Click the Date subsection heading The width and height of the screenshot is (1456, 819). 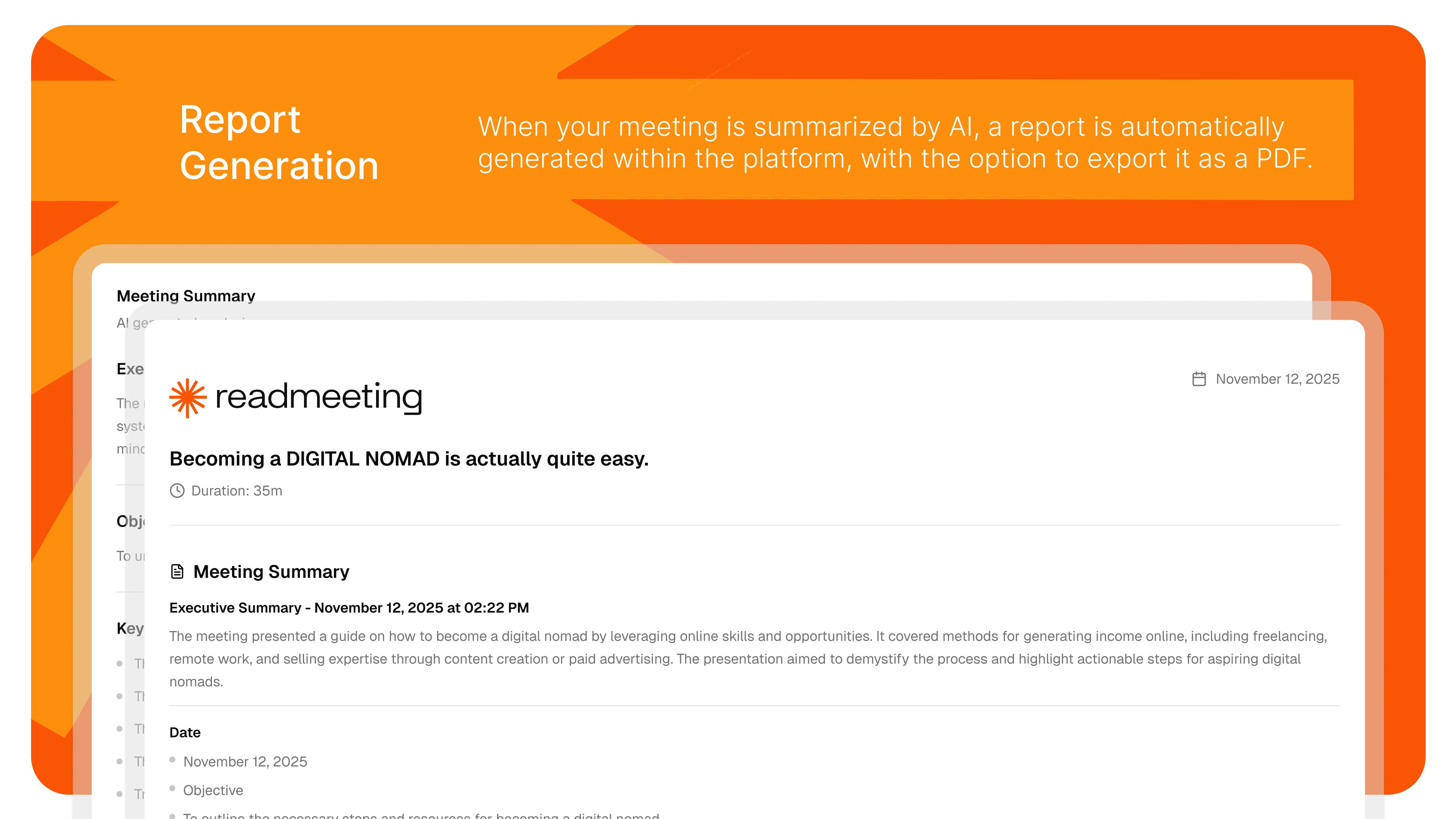tap(185, 733)
